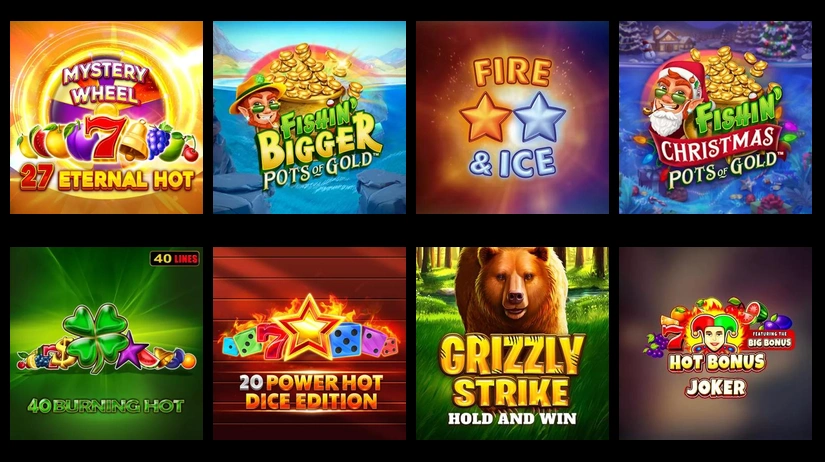Open Fishin' Christmas Pots of Gold

(716, 117)
